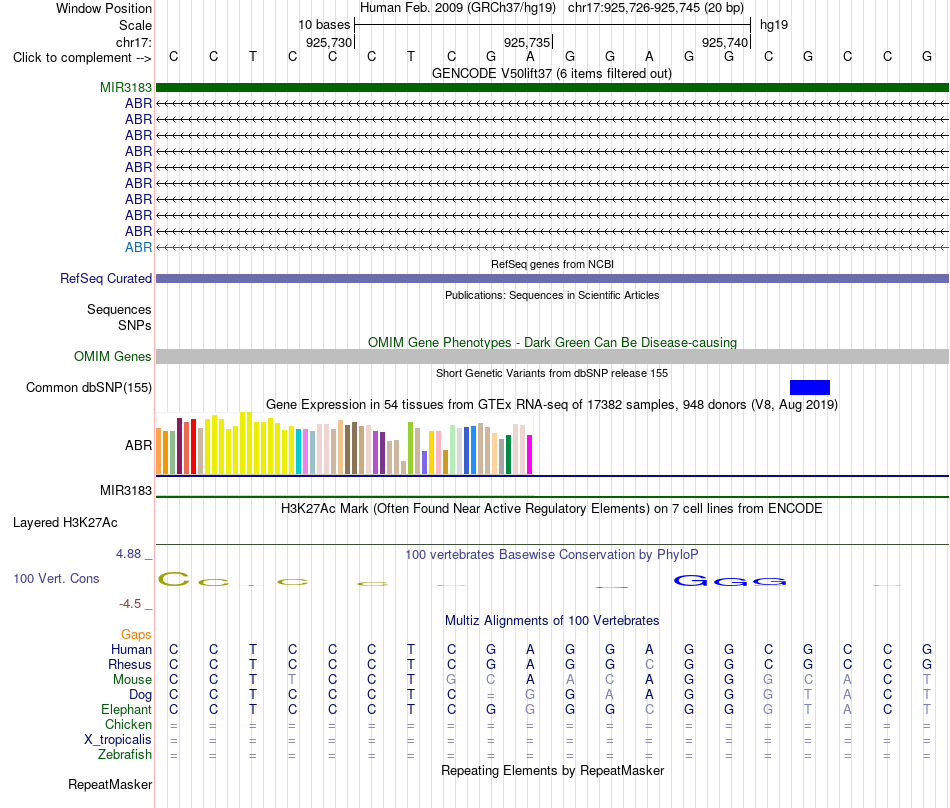Open 100 vertebrates PhyloP conservation title
This screenshot has width=950, height=808.
pos(552,555)
